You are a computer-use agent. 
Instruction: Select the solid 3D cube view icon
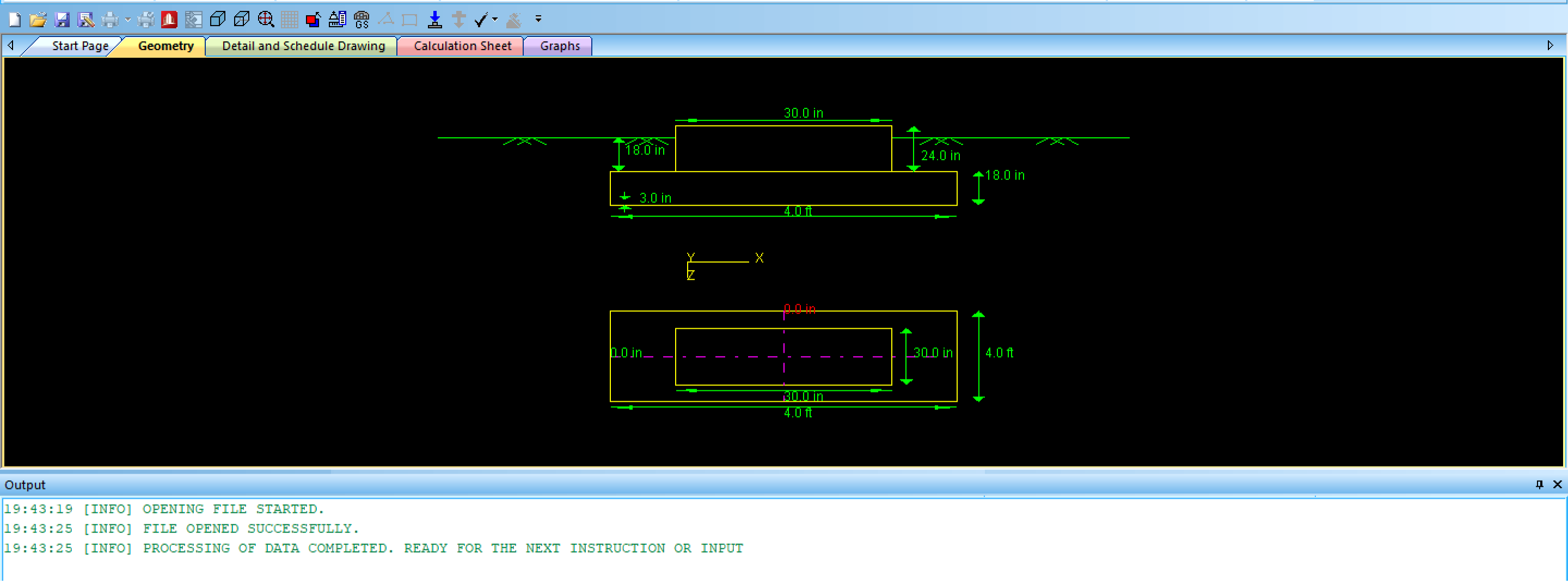(x=217, y=20)
